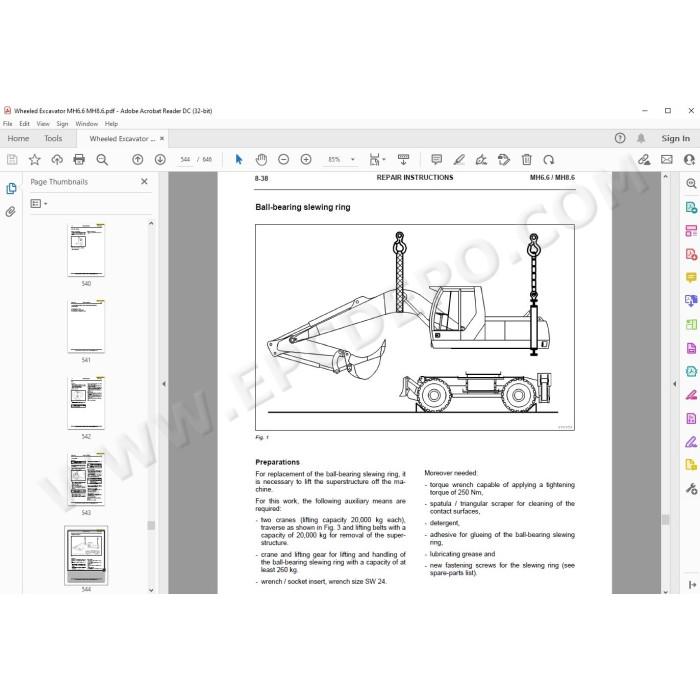The height and width of the screenshot is (700, 700).
Task: Click the upload to cloud icon
Action: click(57, 159)
